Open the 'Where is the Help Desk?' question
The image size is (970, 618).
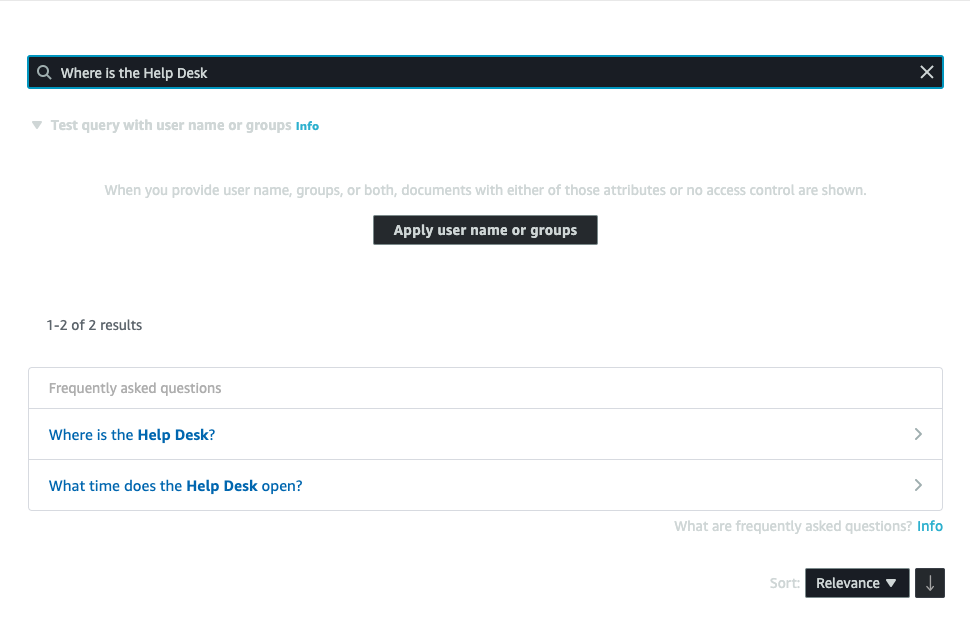(x=132, y=435)
